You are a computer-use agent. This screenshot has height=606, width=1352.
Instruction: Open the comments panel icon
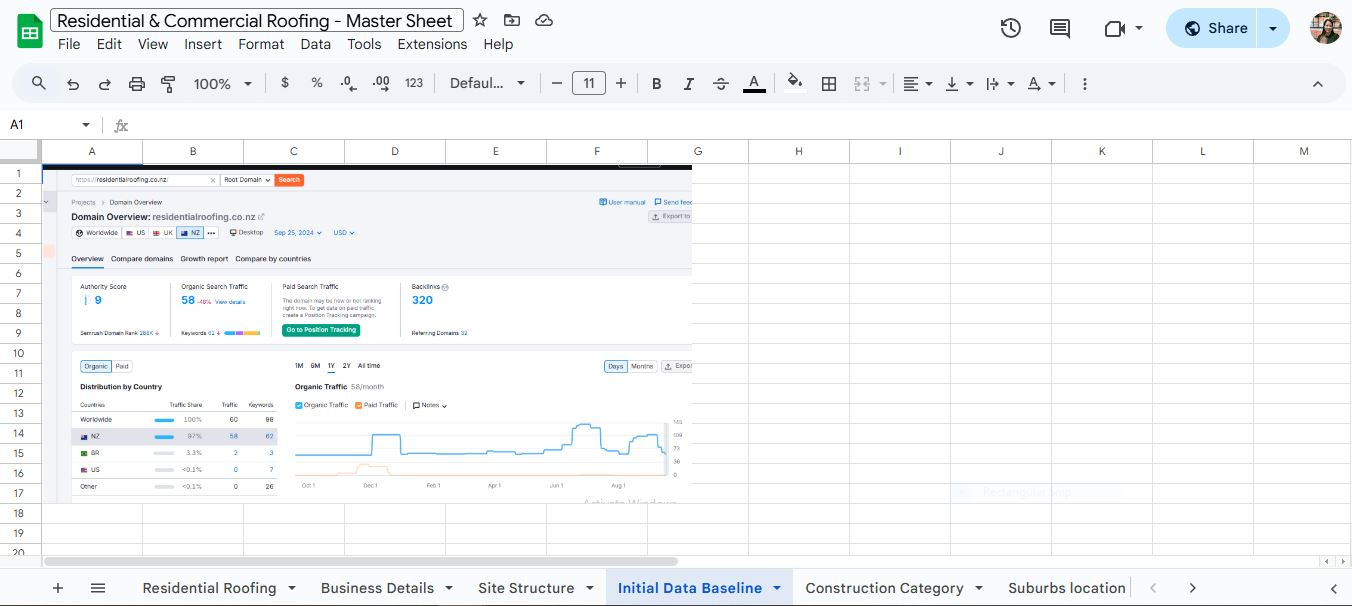point(1060,28)
